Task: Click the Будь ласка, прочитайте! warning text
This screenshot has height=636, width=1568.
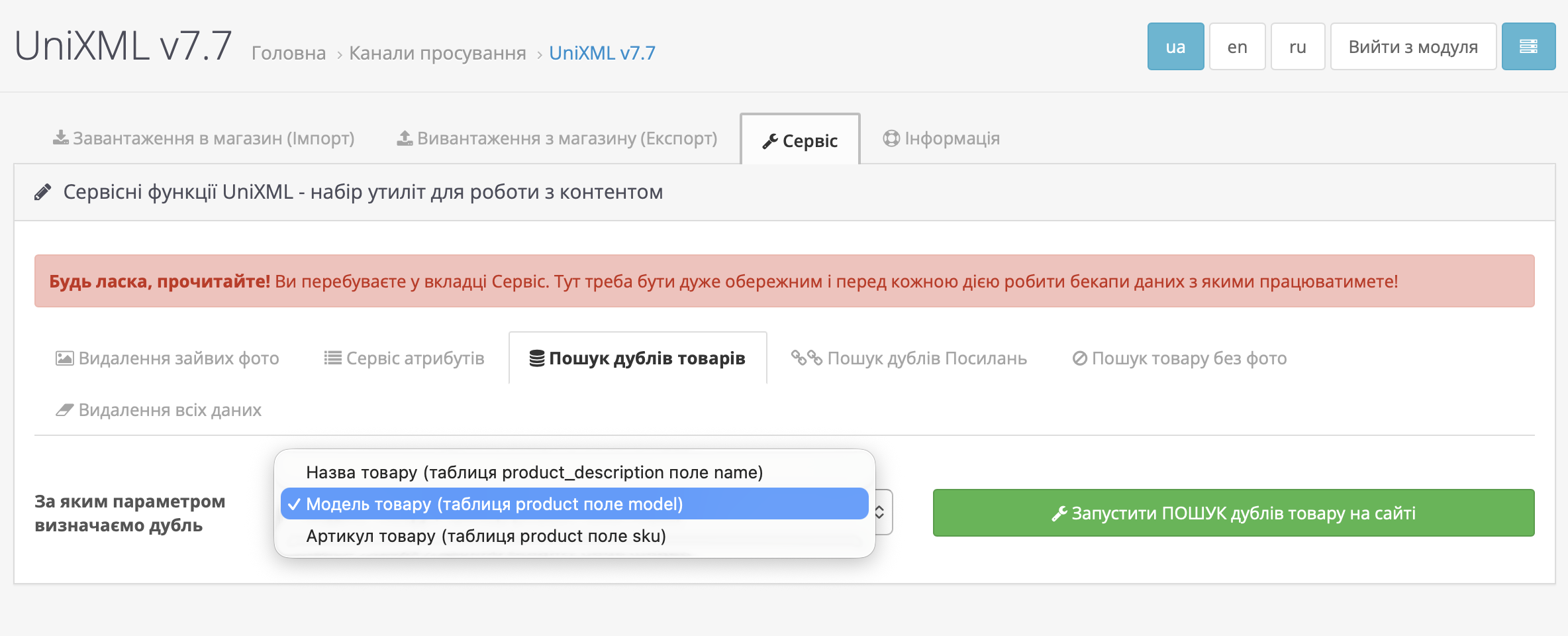Action: [x=160, y=282]
